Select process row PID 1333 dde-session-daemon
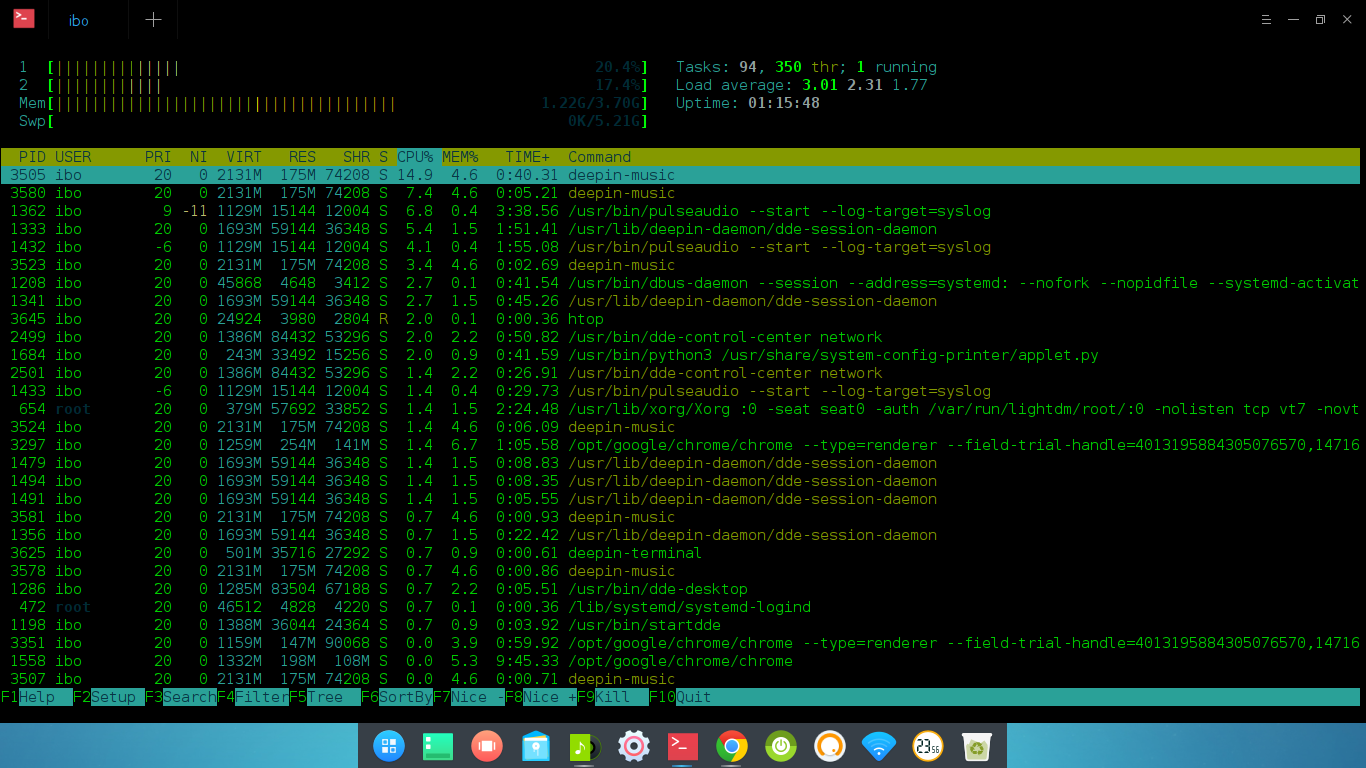This screenshot has height=768, width=1366. tap(680, 229)
